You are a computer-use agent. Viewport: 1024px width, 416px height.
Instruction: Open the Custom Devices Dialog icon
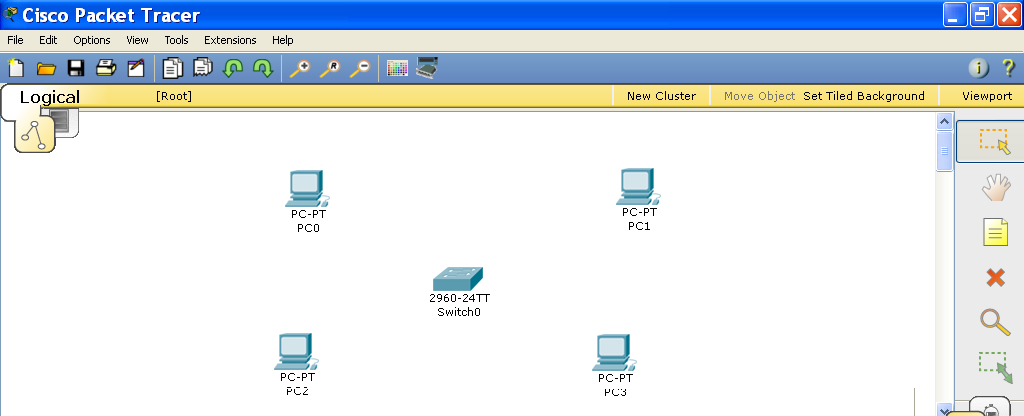click(427, 68)
